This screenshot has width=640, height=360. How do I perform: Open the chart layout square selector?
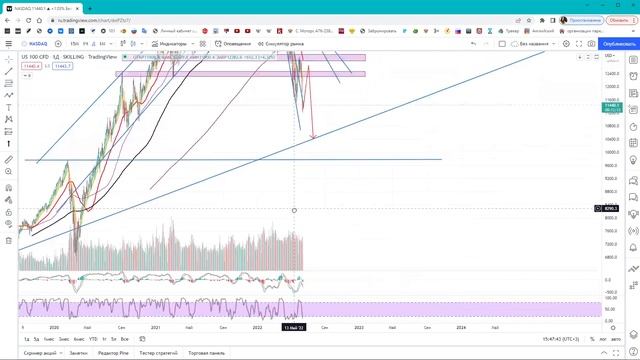click(x=502, y=44)
